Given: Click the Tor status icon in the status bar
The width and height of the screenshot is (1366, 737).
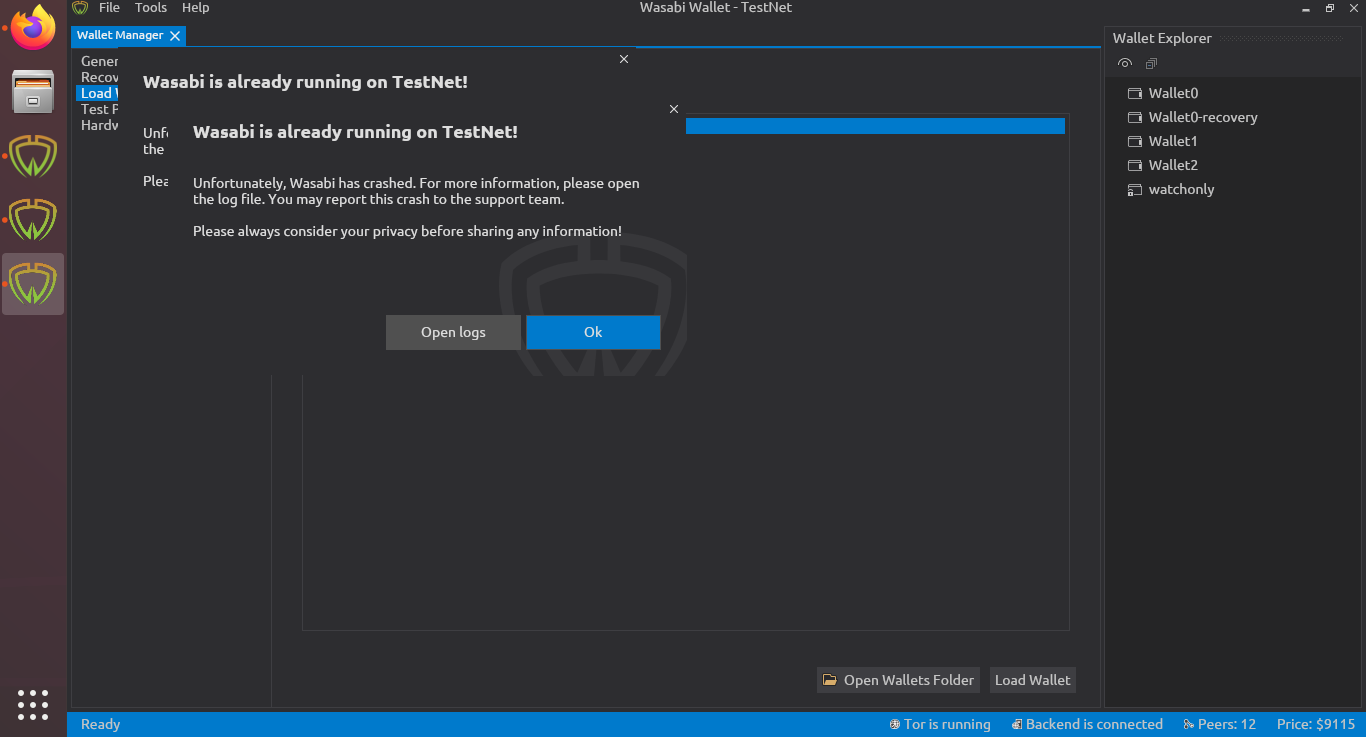Looking at the screenshot, I should [895, 724].
